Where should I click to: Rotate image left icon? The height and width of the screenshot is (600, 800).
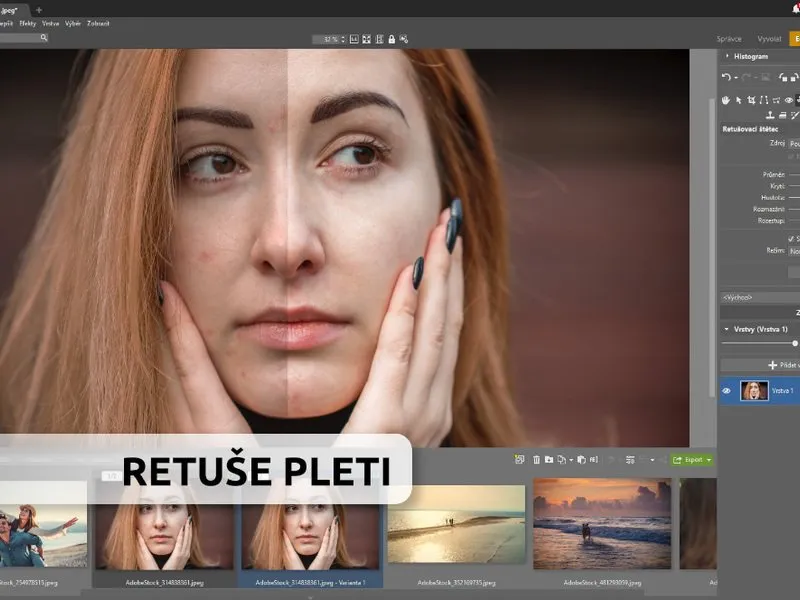(783, 77)
